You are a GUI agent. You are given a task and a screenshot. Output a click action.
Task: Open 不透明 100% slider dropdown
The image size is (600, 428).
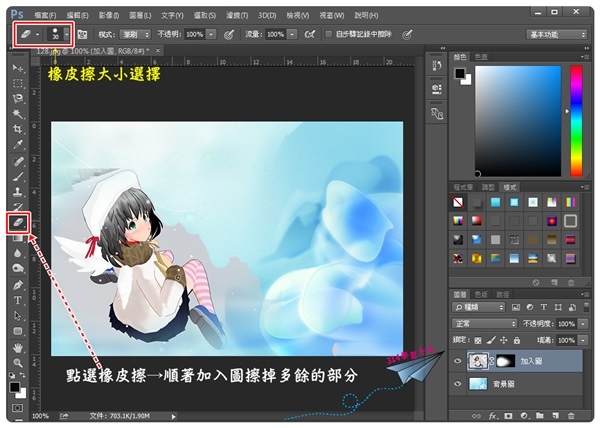(211, 34)
